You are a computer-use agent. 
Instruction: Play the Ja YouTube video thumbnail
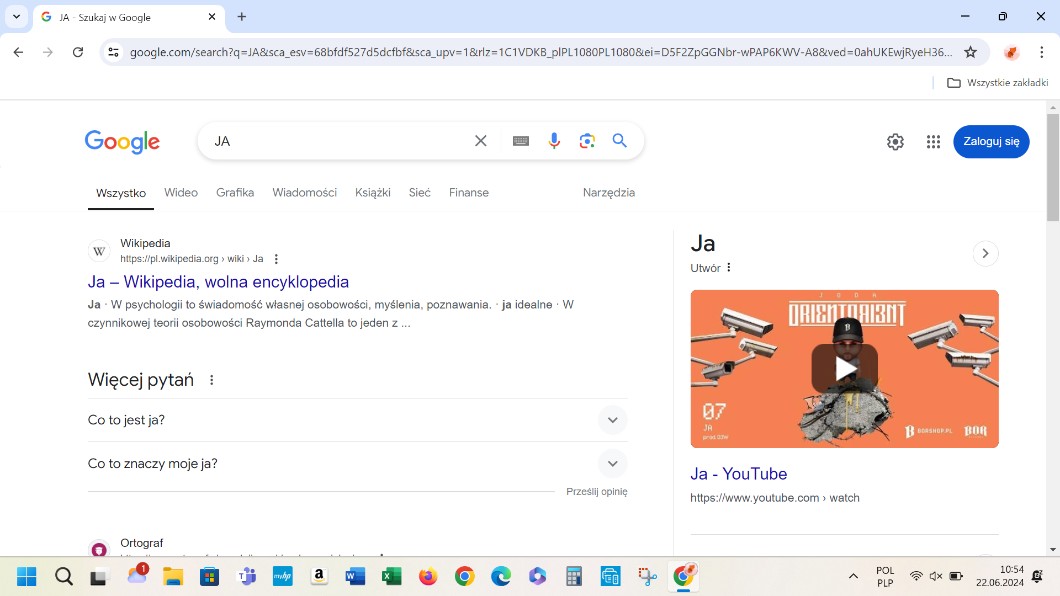[x=844, y=369]
